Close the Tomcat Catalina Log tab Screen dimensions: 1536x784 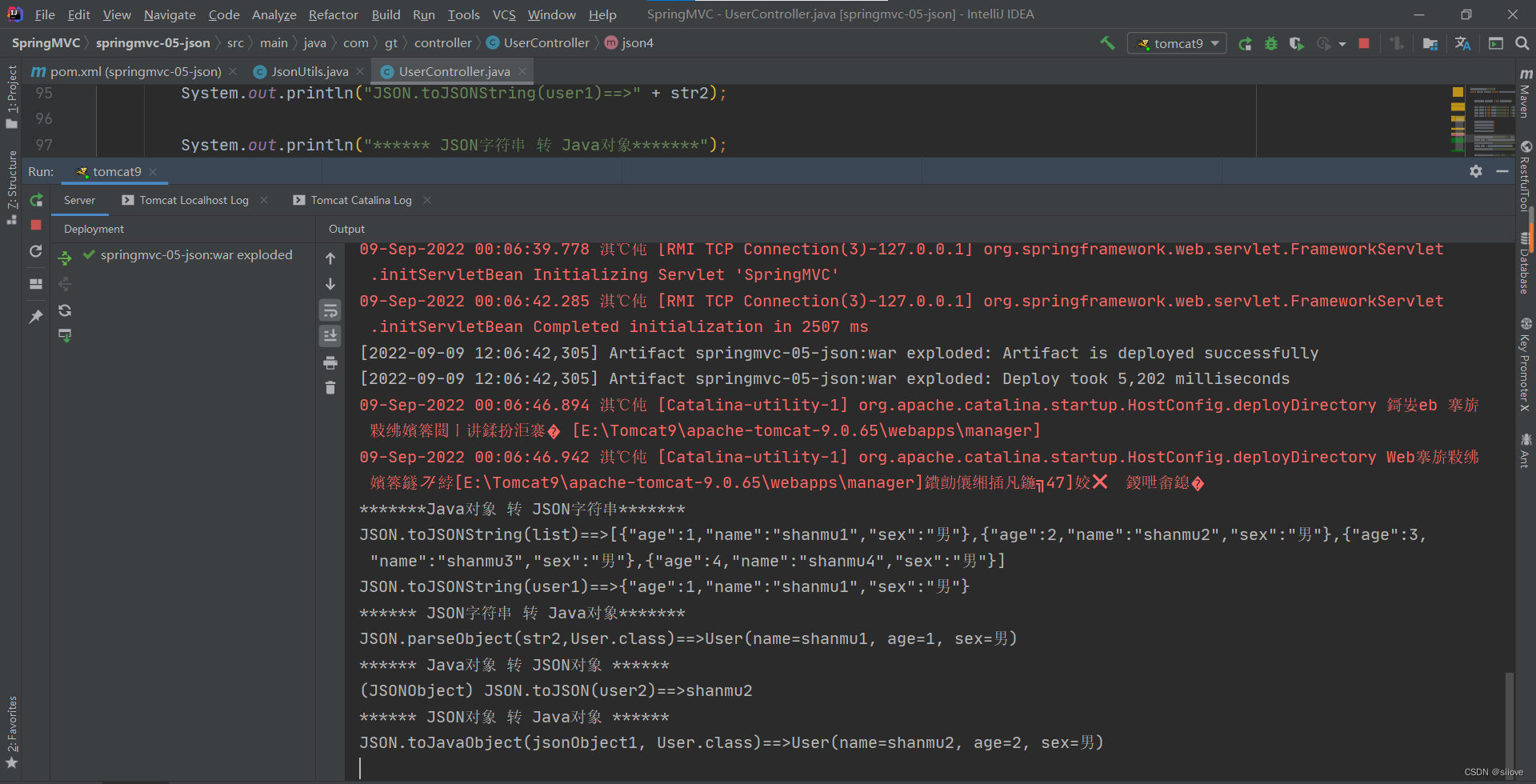click(x=427, y=200)
